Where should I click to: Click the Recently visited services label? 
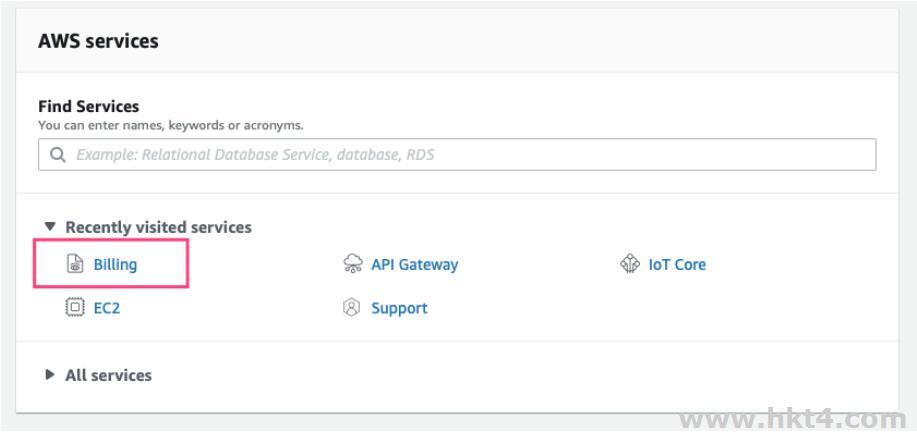[158, 227]
